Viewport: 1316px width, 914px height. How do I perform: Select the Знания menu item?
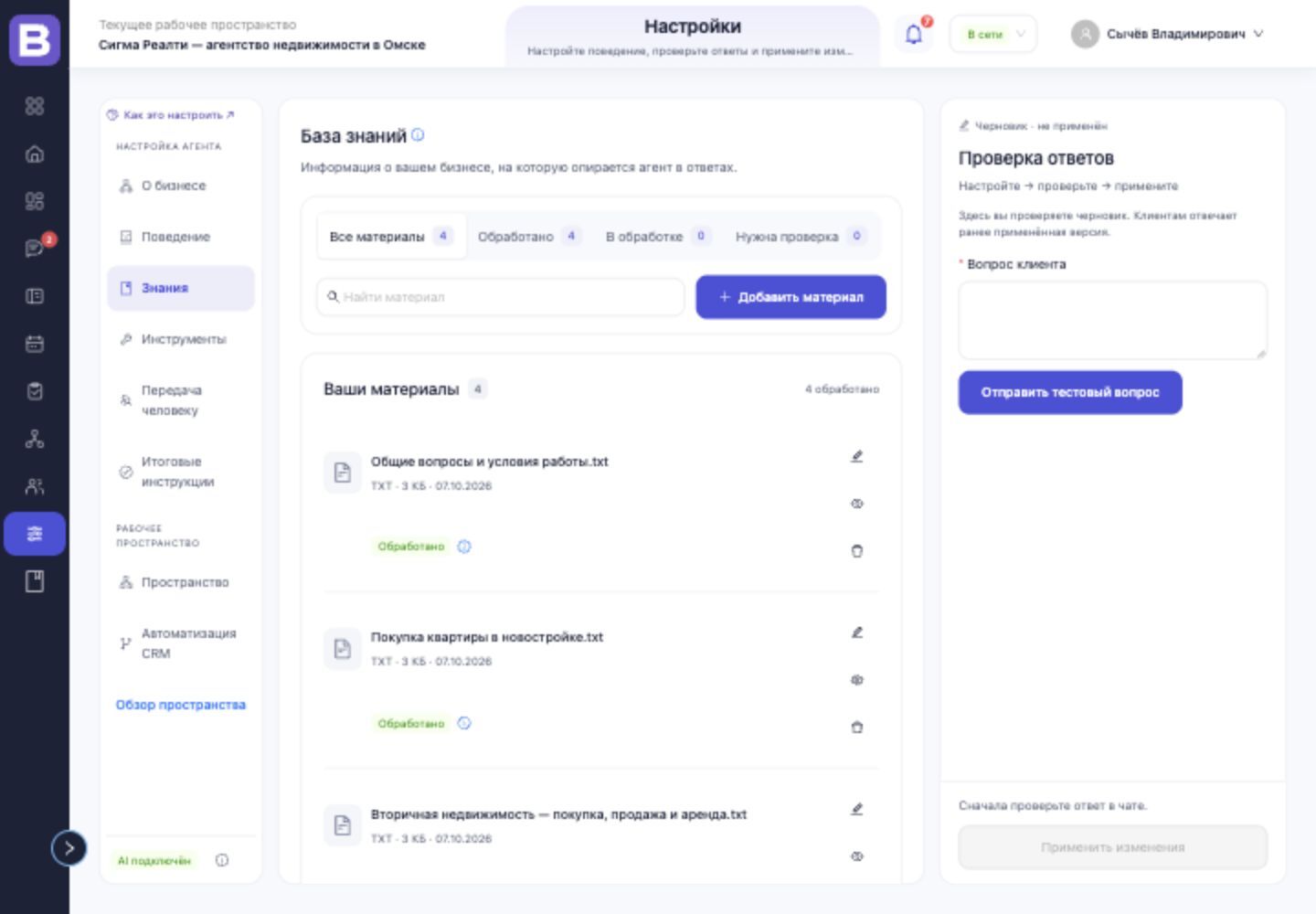181,288
